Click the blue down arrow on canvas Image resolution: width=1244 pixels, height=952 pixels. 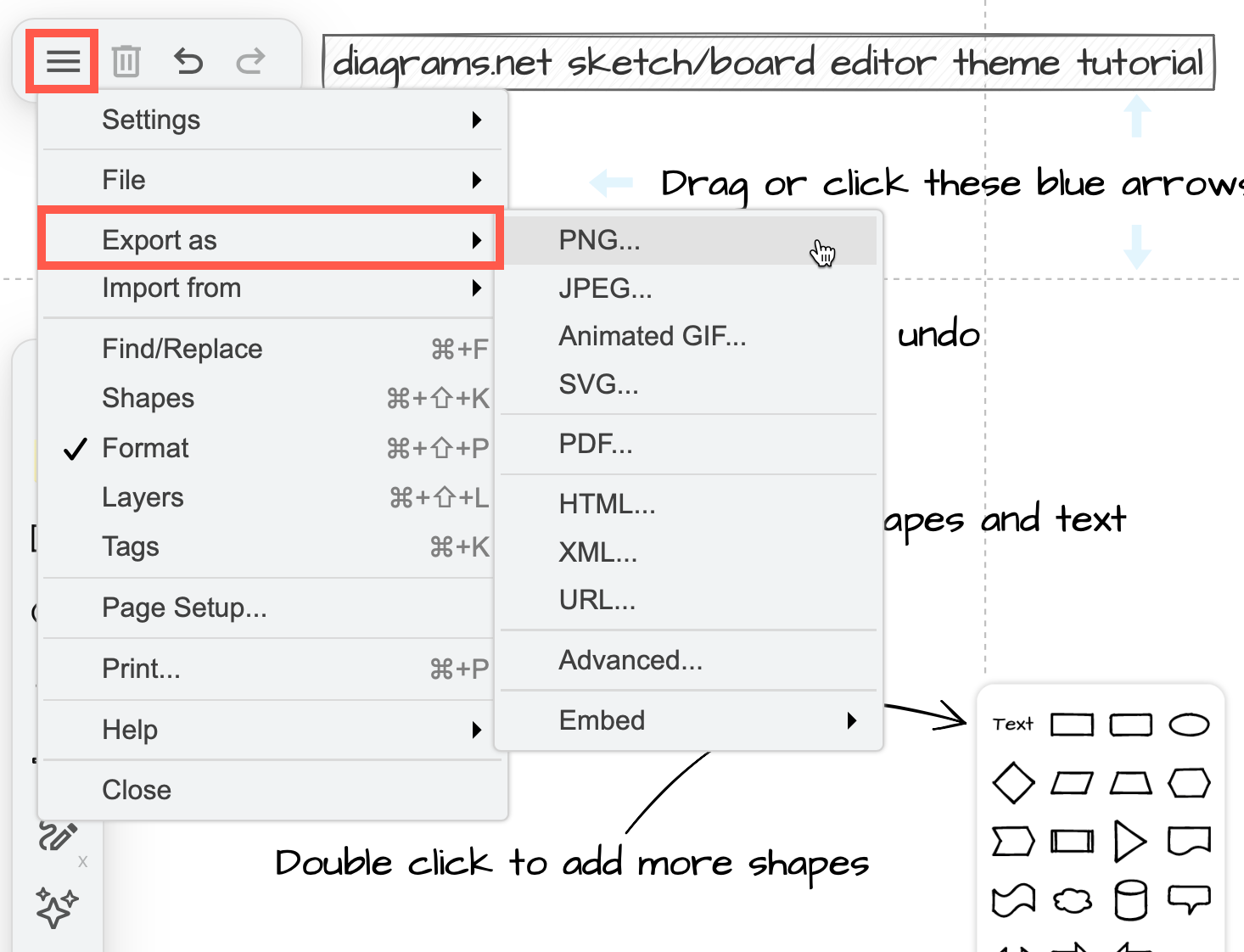(x=1137, y=247)
